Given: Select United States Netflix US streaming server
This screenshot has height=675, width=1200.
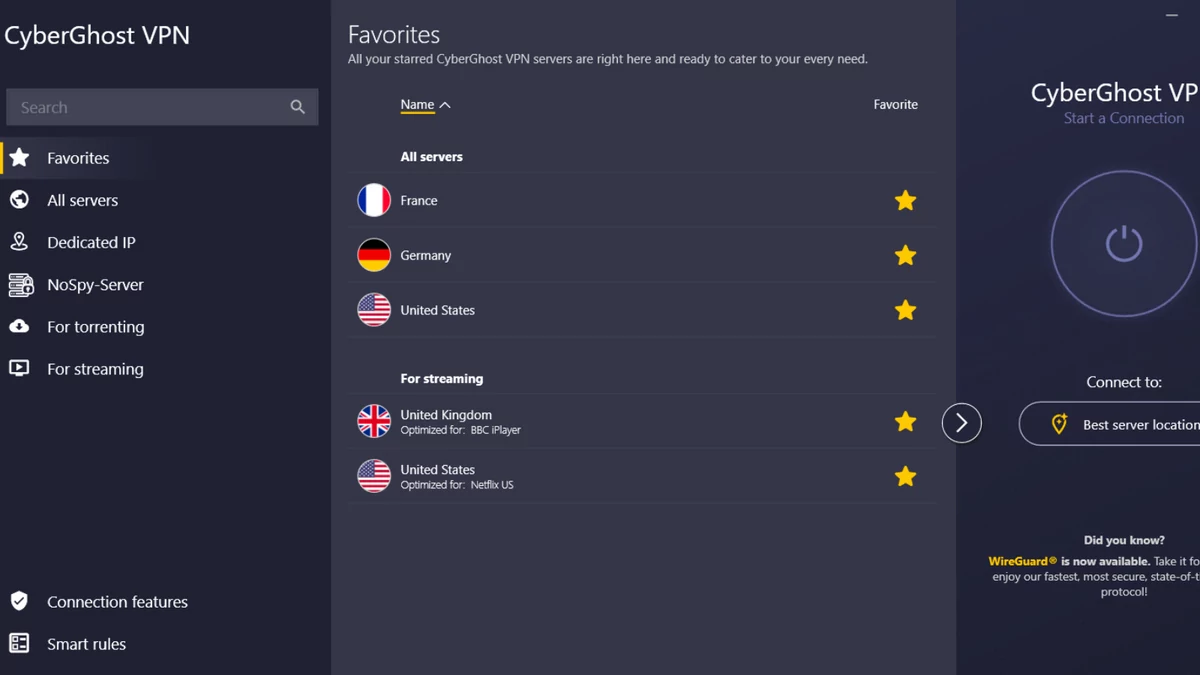Looking at the screenshot, I should click(x=642, y=476).
